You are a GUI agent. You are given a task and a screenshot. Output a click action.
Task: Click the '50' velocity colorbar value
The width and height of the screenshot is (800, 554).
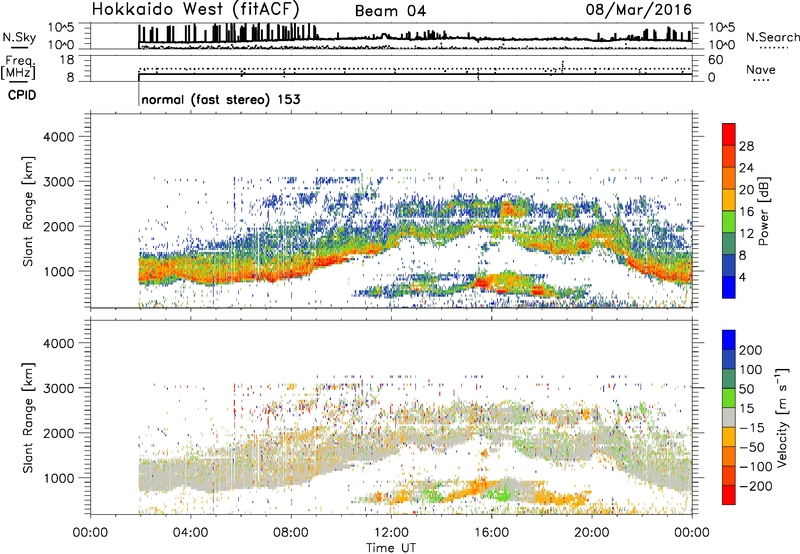pos(746,389)
